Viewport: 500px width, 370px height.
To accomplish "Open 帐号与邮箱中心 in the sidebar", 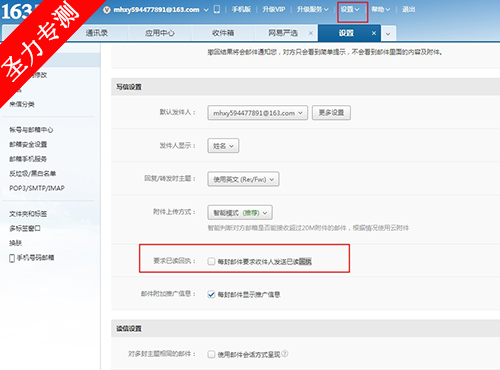I will point(31,130).
